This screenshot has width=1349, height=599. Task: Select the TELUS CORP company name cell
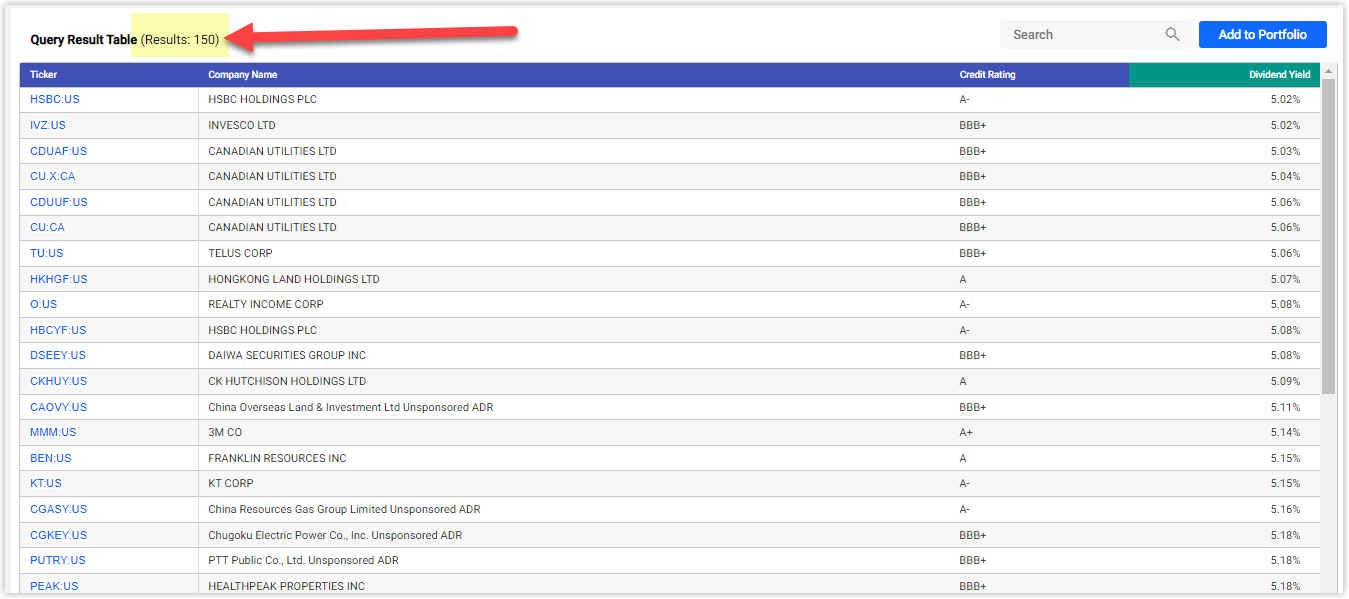[574, 253]
